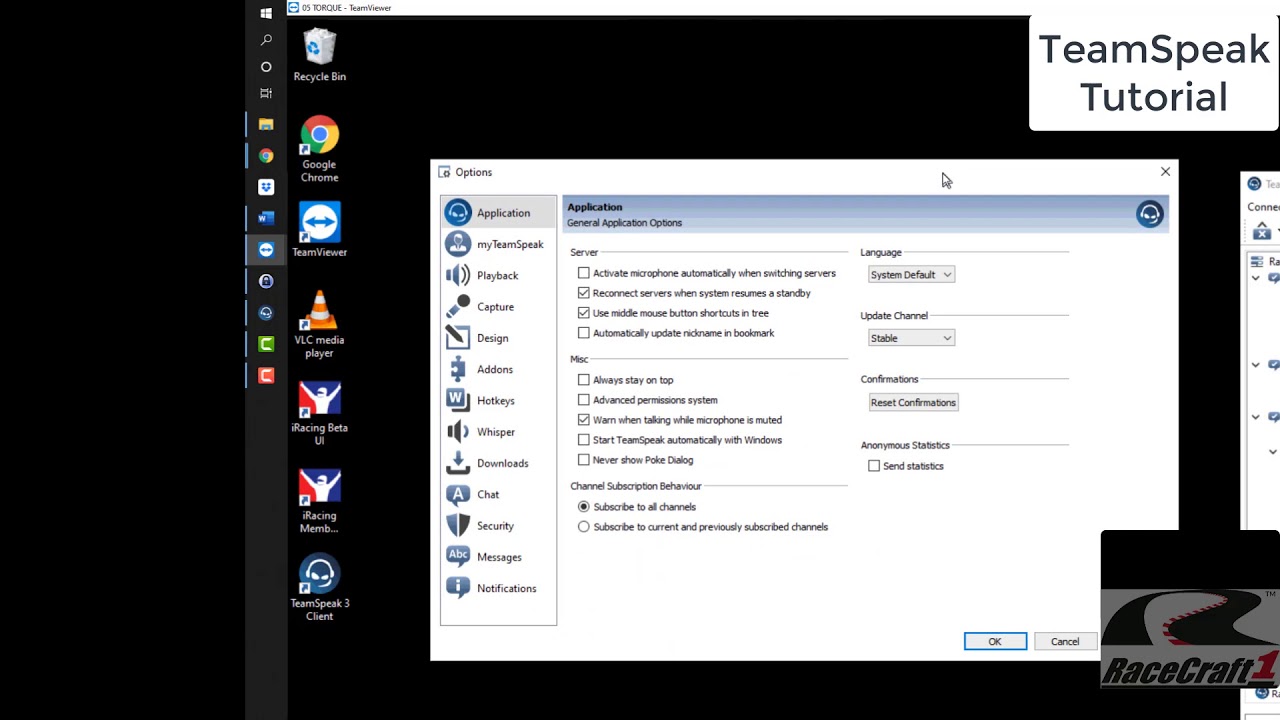
Task: Open the Notifications settings category
Action: (x=498, y=588)
